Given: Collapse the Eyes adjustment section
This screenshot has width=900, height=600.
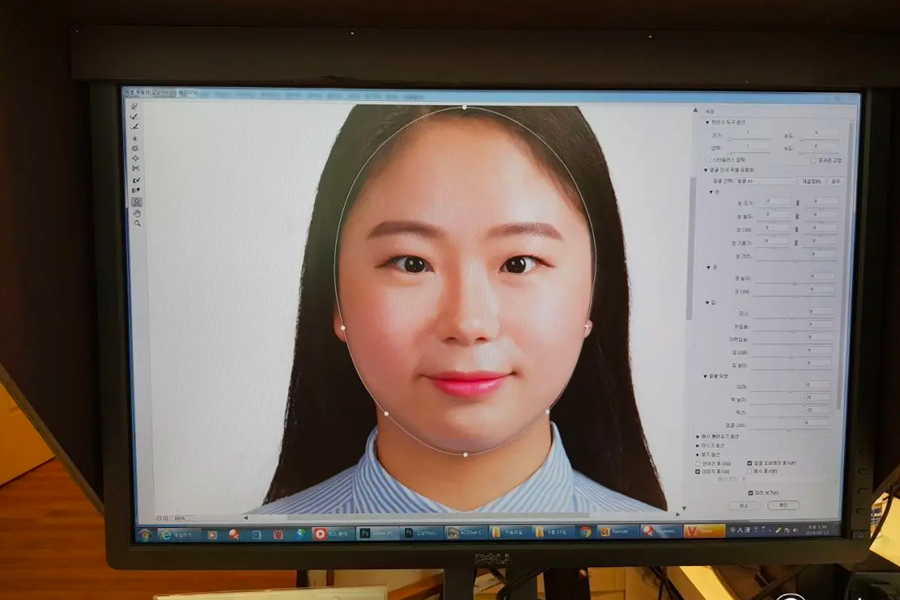Looking at the screenshot, I should point(710,191).
